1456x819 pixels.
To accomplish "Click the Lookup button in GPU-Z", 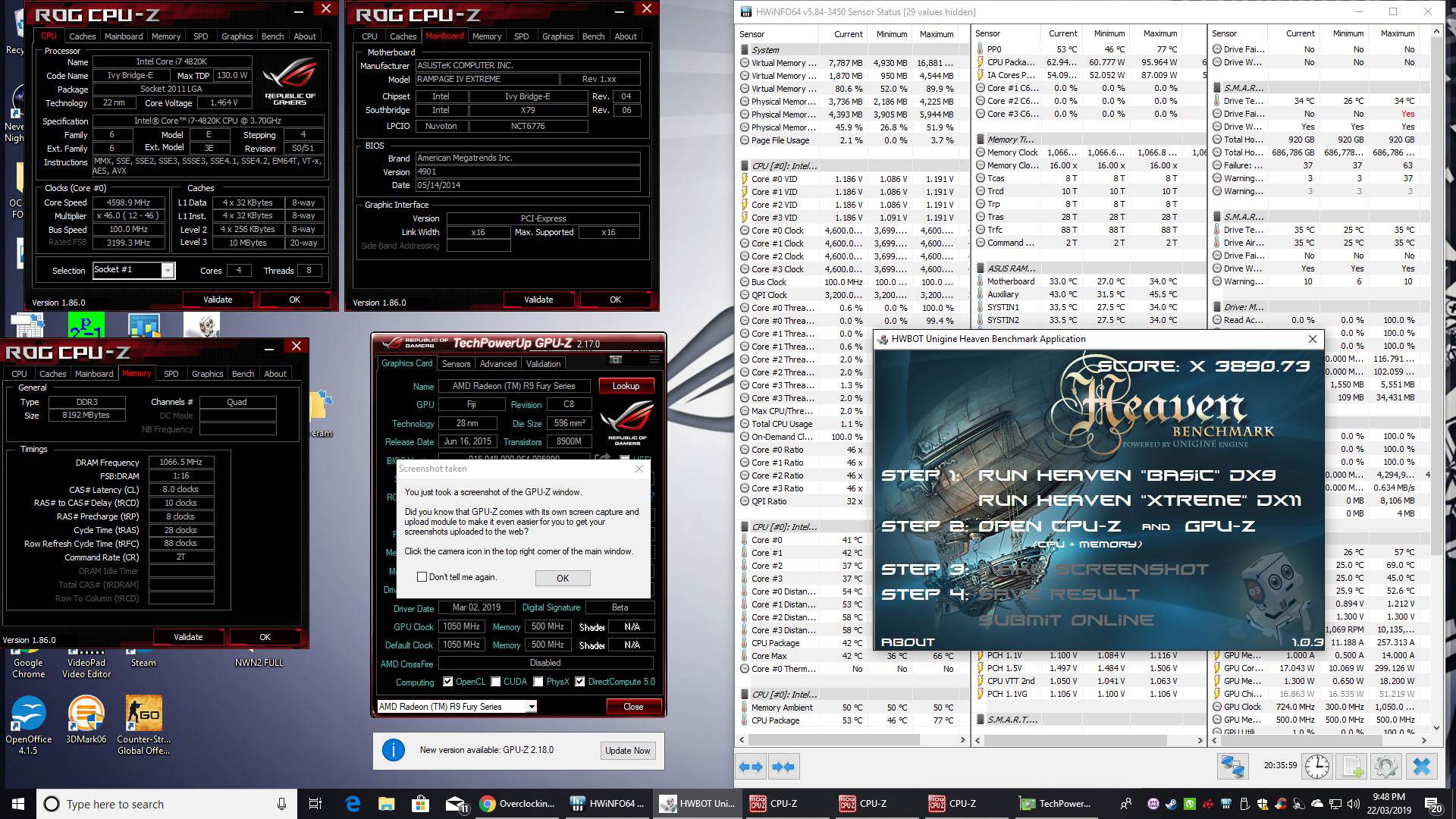I will click(x=626, y=386).
